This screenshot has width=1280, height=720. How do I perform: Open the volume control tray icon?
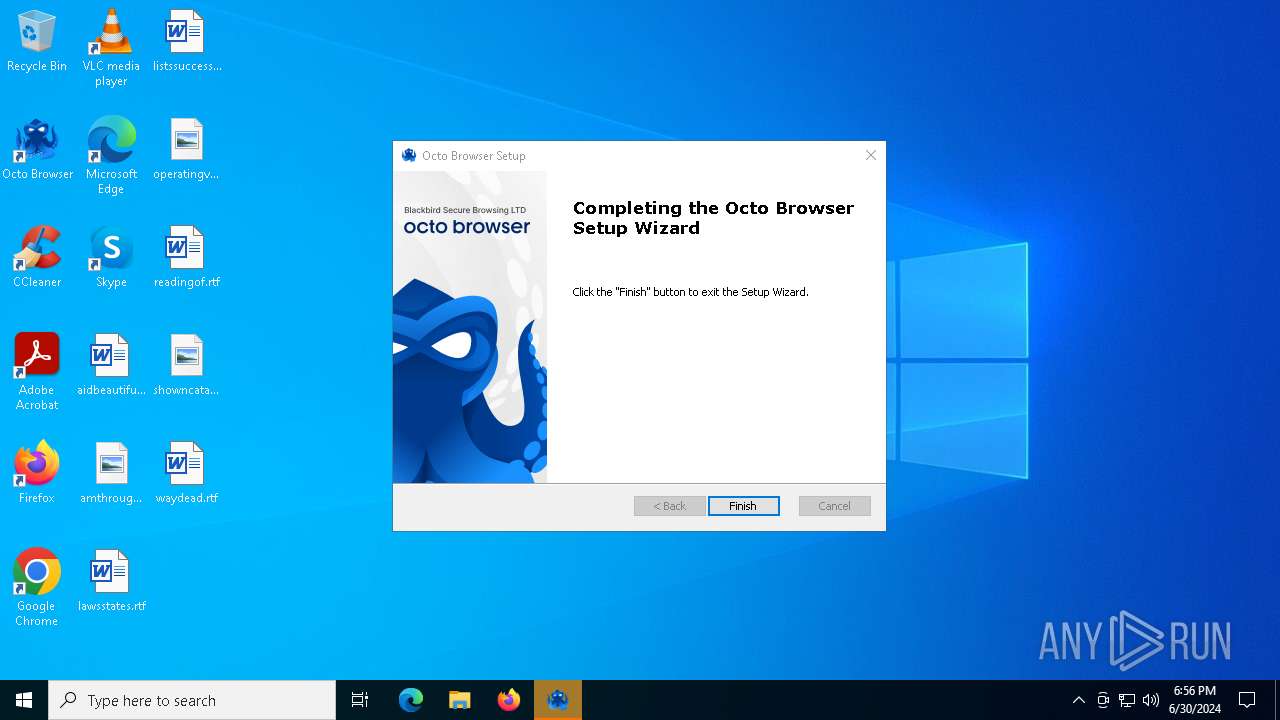(x=1151, y=700)
